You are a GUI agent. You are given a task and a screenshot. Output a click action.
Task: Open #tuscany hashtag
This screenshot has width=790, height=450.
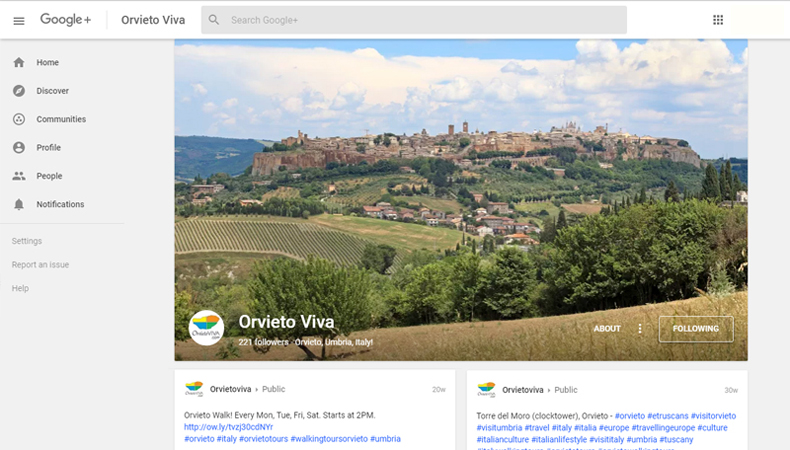point(676,439)
